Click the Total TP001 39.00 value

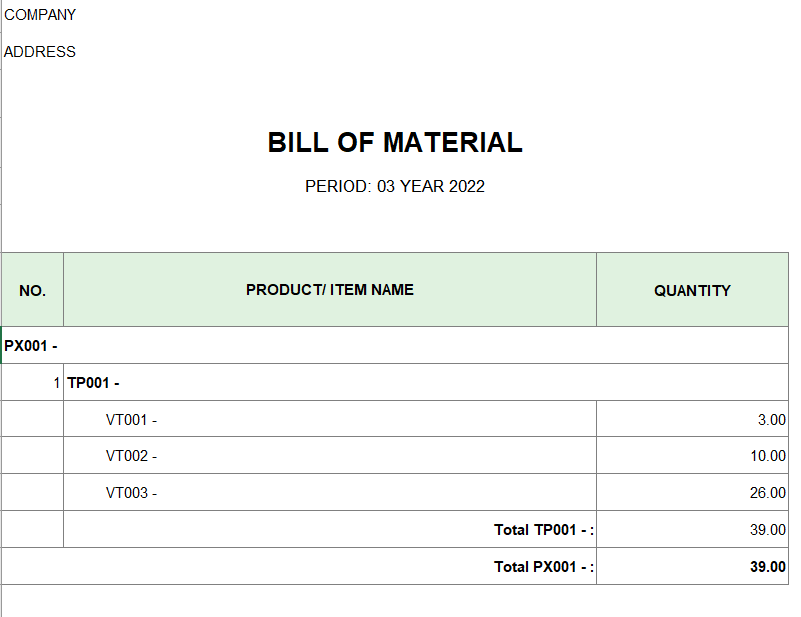692,530
